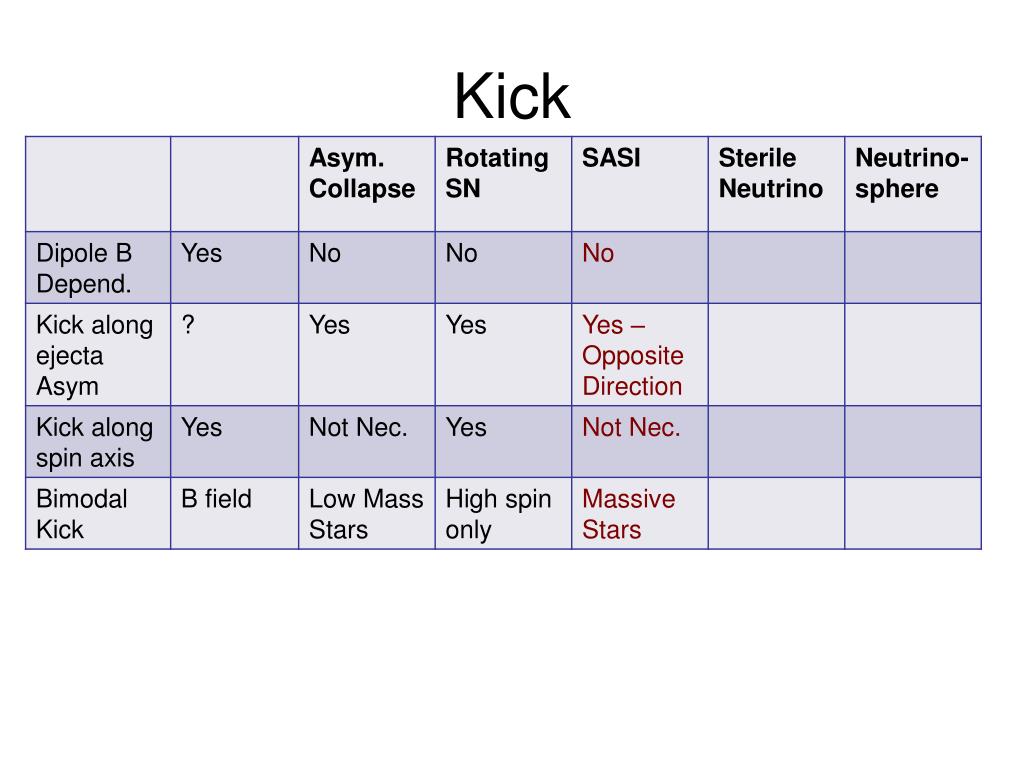Select the 'Sterile Neutrino' header cell
1024x768 pixels.
(x=776, y=184)
